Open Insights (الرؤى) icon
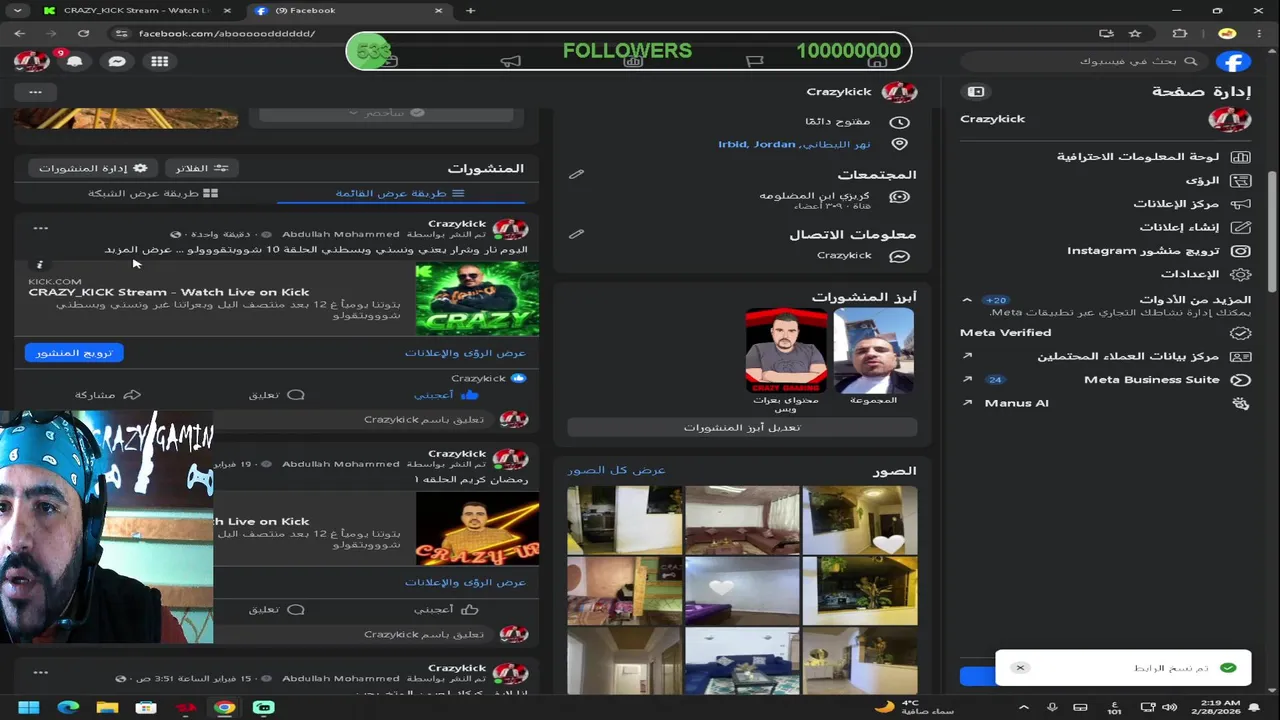The height and width of the screenshot is (720, 1280). pyautogui.click(x=1241, y=181)
